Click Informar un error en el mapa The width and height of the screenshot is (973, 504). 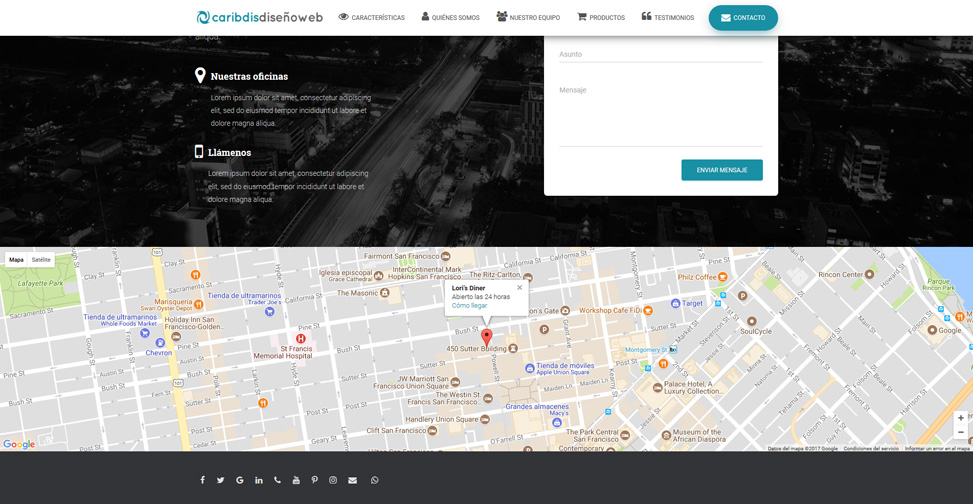point(937,448)
